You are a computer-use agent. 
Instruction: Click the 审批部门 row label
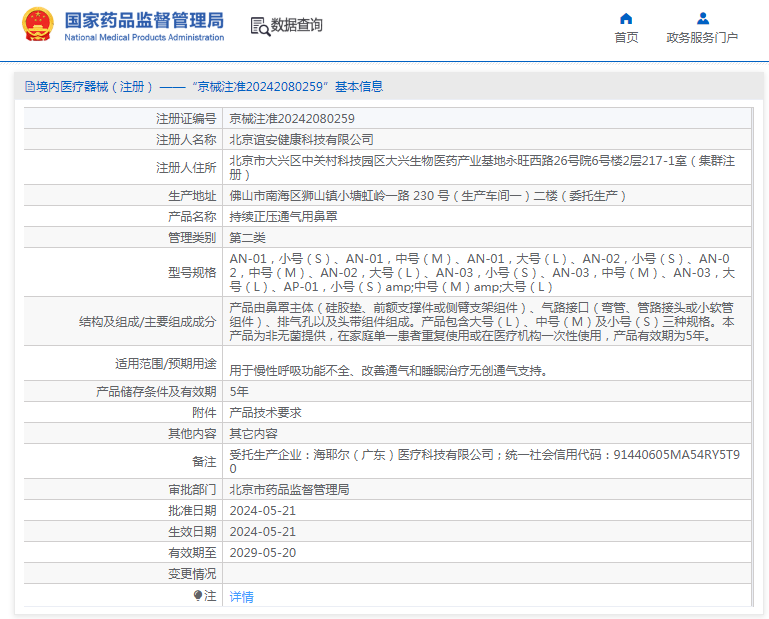[x=192, y=490]
